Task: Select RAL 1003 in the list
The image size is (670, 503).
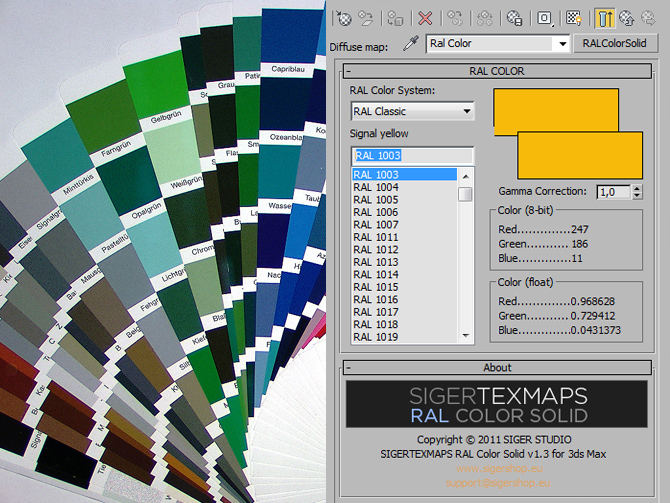Action: [x=404, y=174]
